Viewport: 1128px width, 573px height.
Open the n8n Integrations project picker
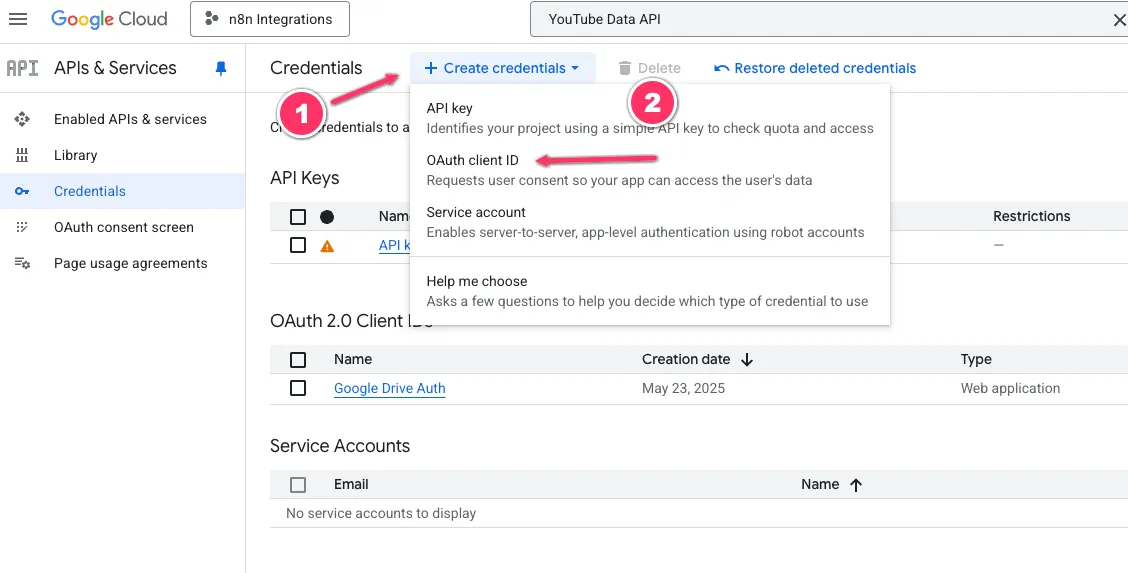pyautogui.click(x=270, y=19)
